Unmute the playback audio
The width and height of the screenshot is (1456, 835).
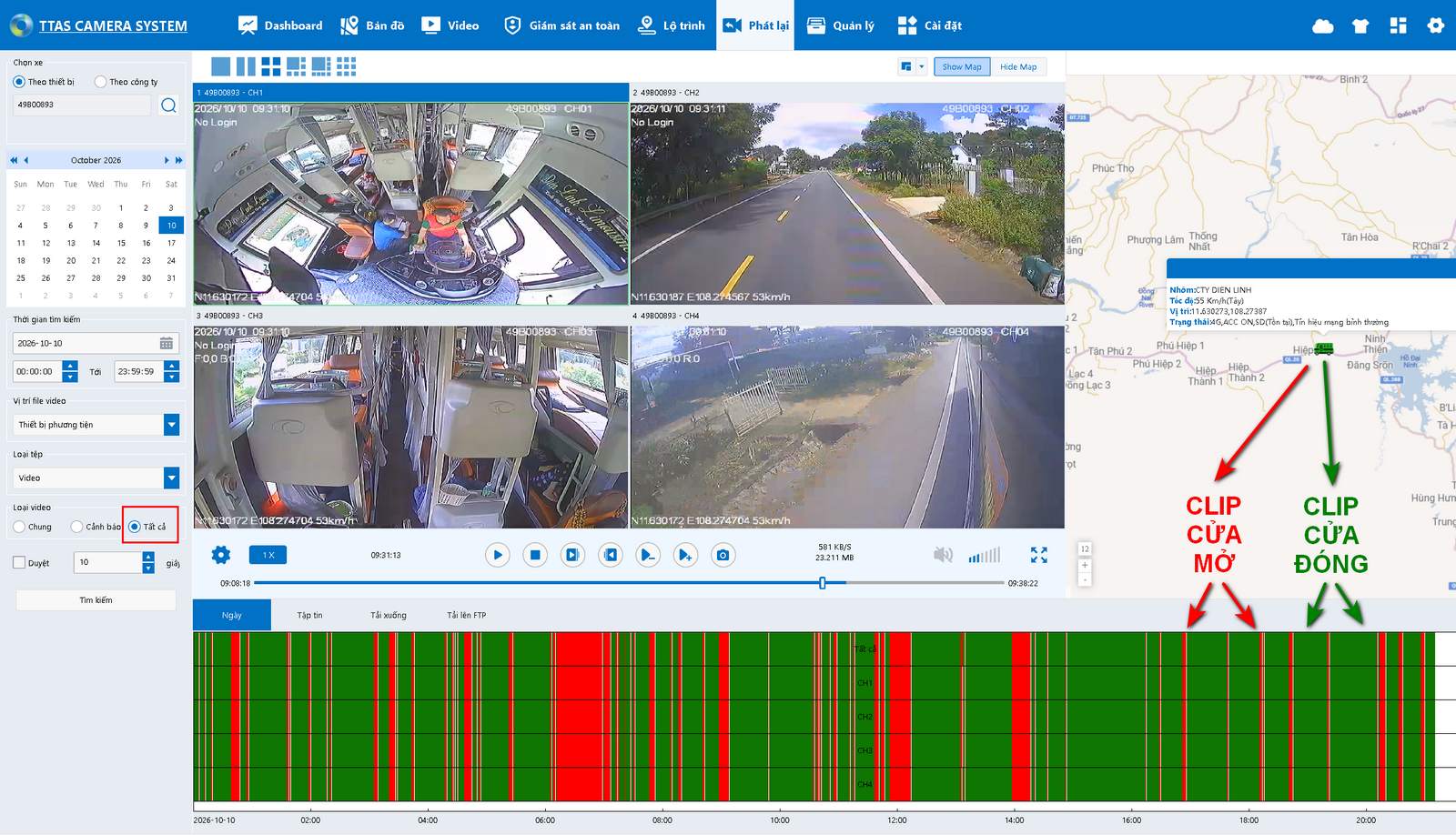944,555
